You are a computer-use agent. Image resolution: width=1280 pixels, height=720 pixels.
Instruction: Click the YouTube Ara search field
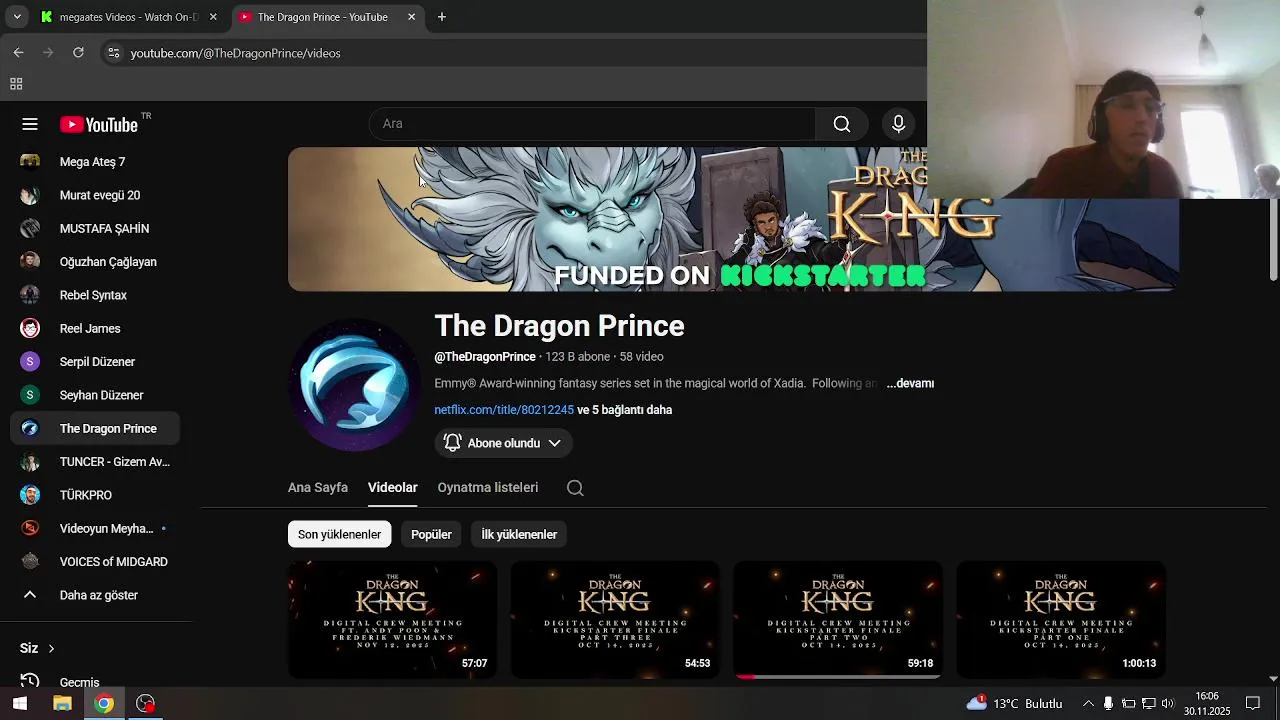pos(592,124)
